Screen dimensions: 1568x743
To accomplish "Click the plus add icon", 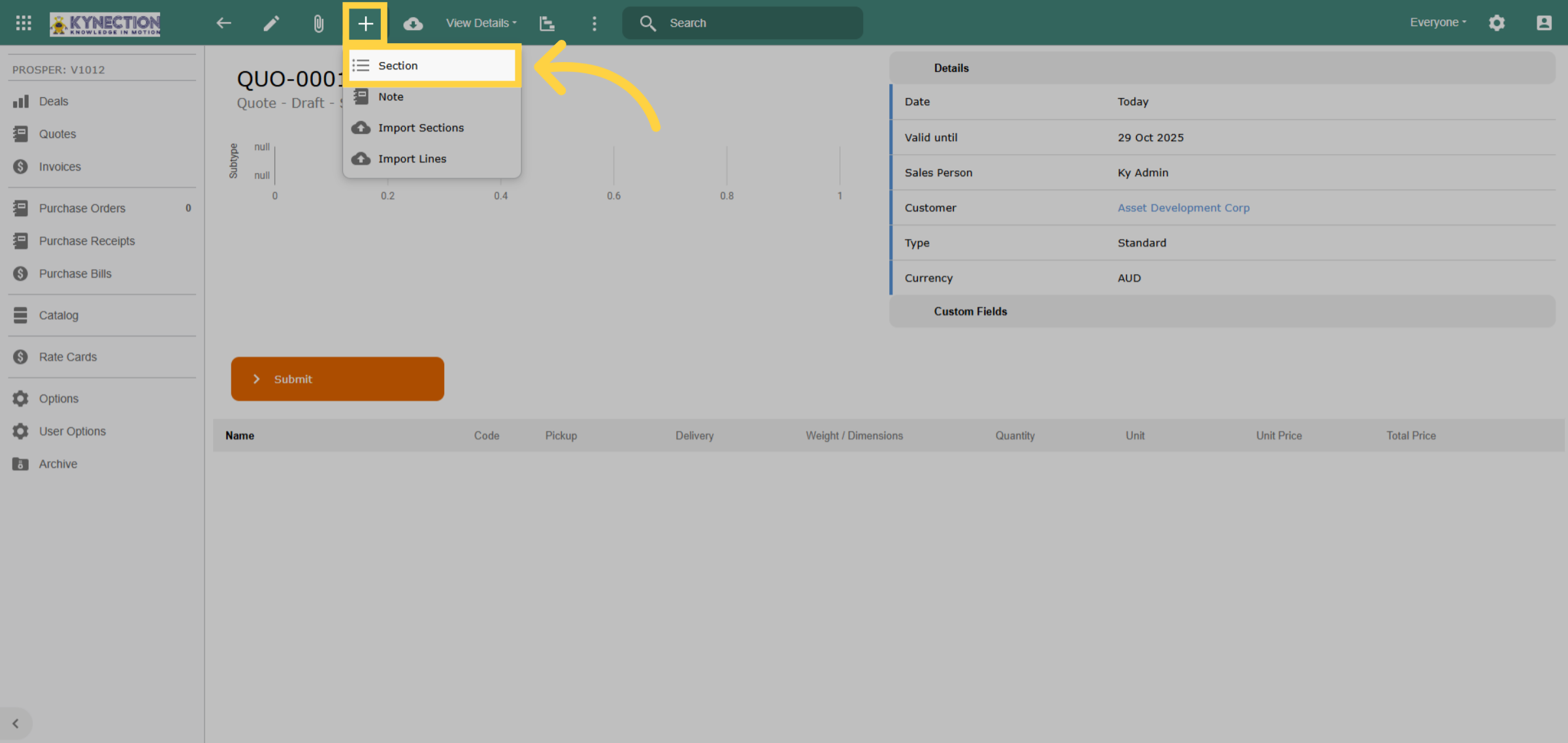I will pos(365,24).
